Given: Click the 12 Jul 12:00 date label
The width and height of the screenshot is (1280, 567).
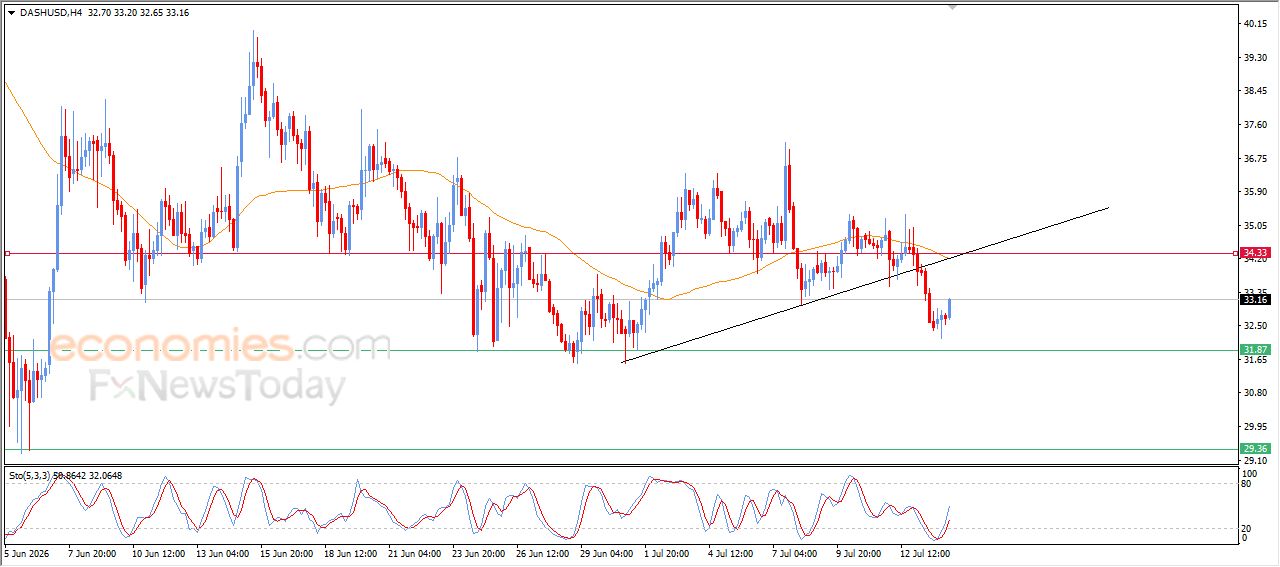Looking at the screenshot, I should 925,552.
